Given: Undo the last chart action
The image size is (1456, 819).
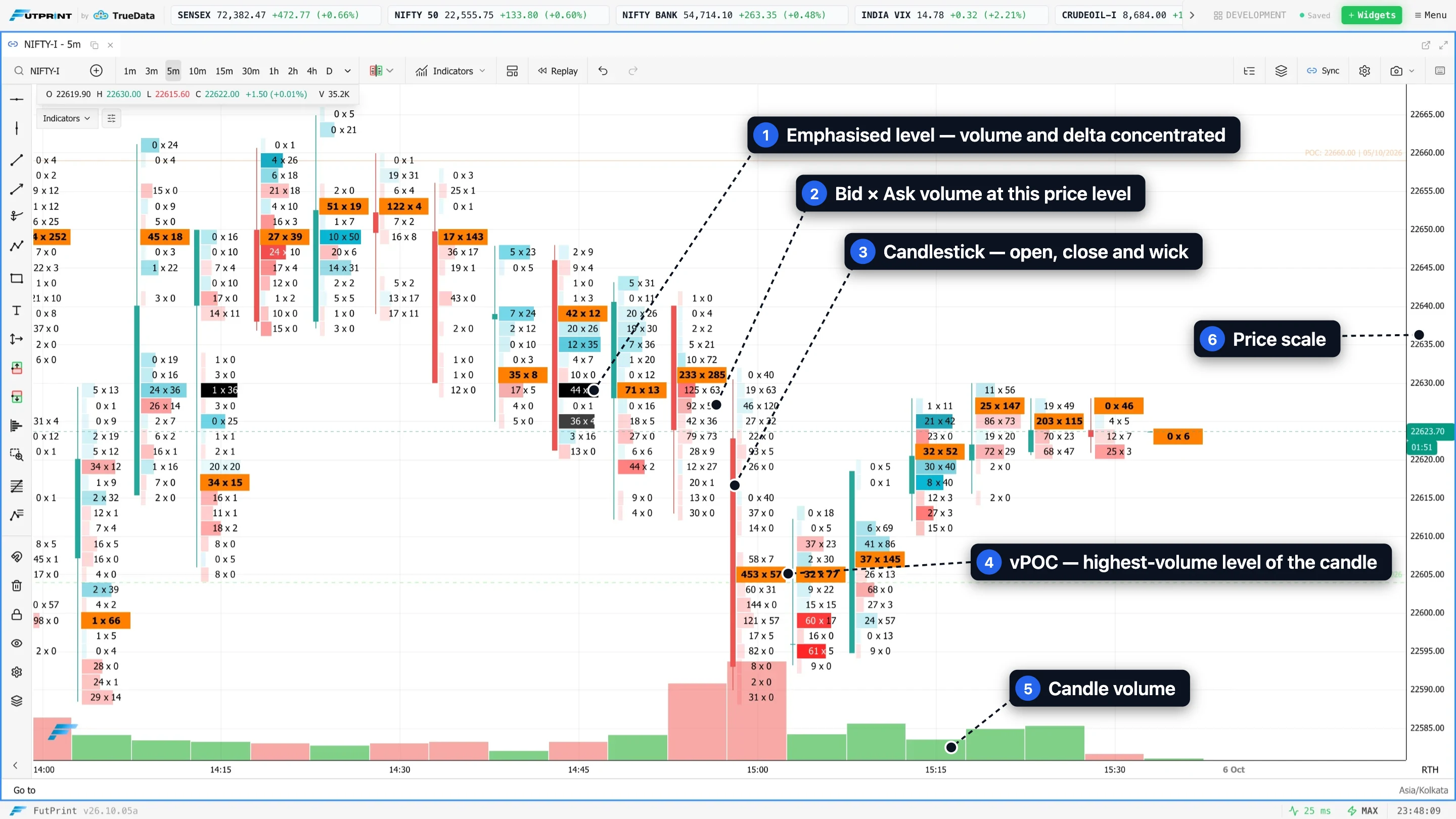Looking at the screenshot, I should coord(603,71).
